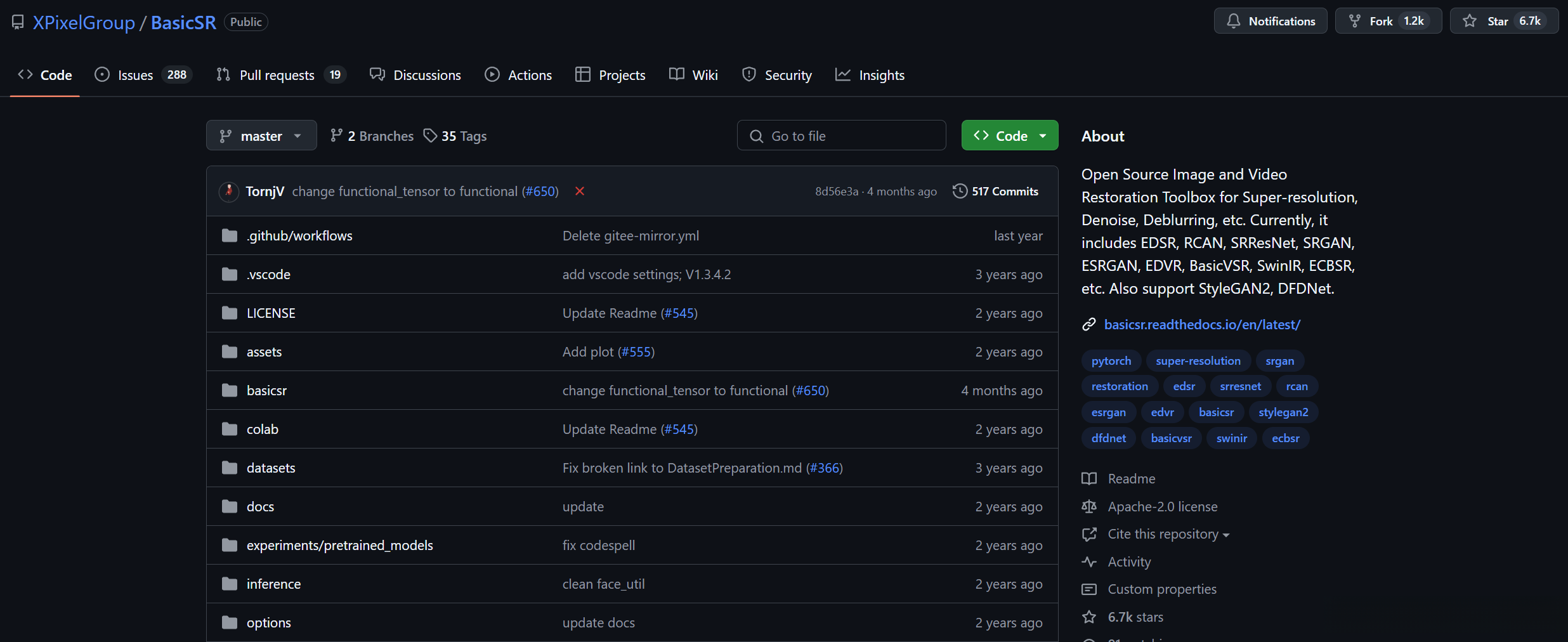View the 517 Commits history
Image resolution: width=1568 pixels, height=642 pixels.
pyautogui.click(x=1005, y=191)
